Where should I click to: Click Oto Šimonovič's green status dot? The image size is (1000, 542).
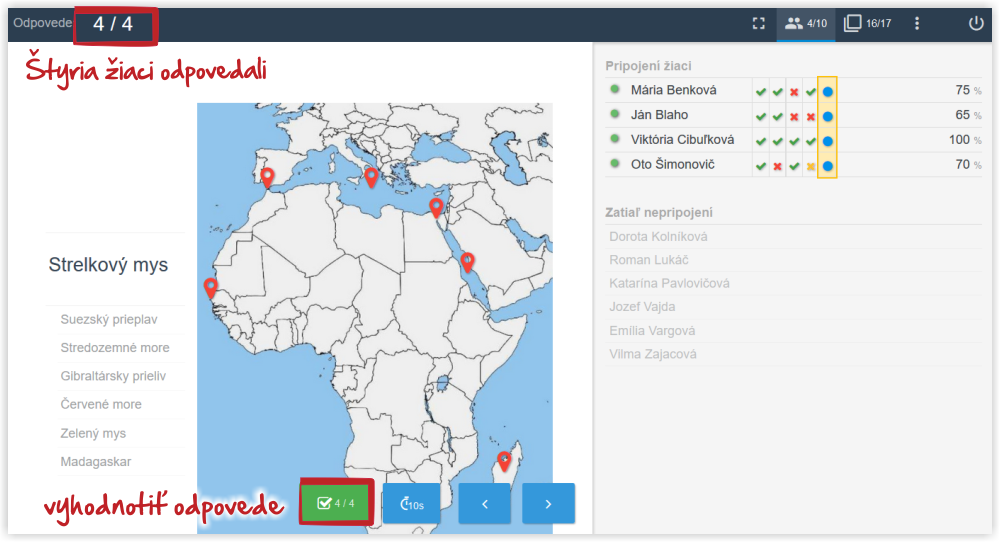615,164
